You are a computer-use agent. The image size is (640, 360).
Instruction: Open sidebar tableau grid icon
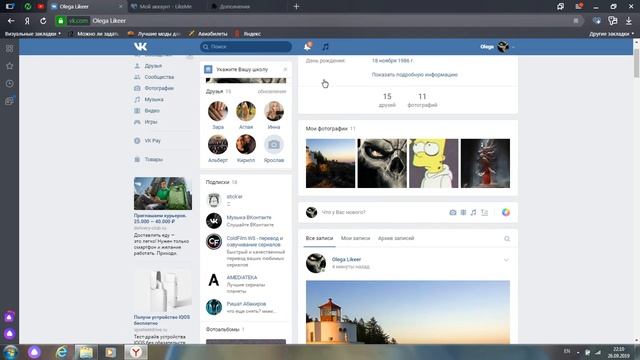(x=10, y=49)
